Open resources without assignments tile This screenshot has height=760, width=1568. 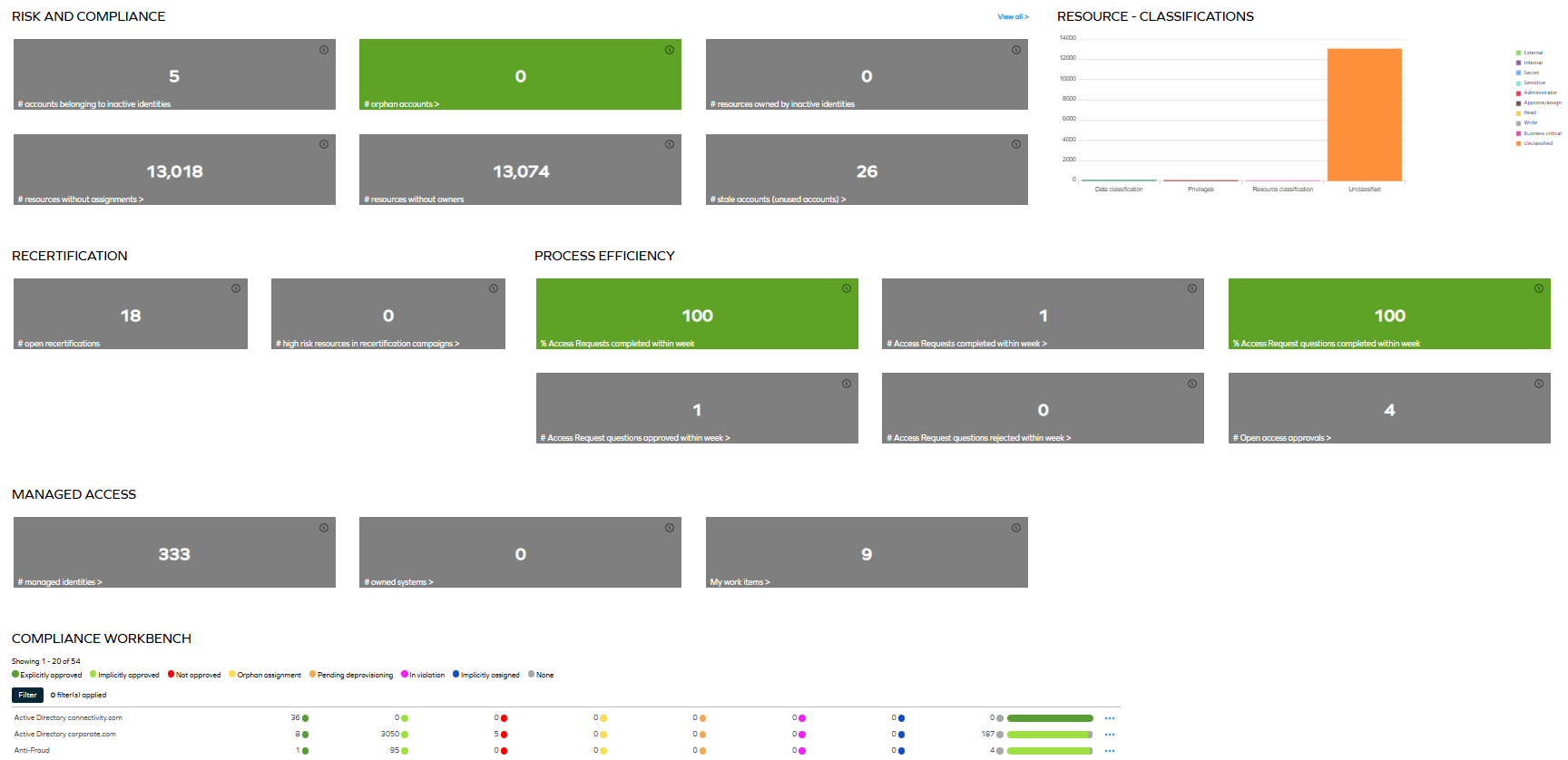(174, 171)
